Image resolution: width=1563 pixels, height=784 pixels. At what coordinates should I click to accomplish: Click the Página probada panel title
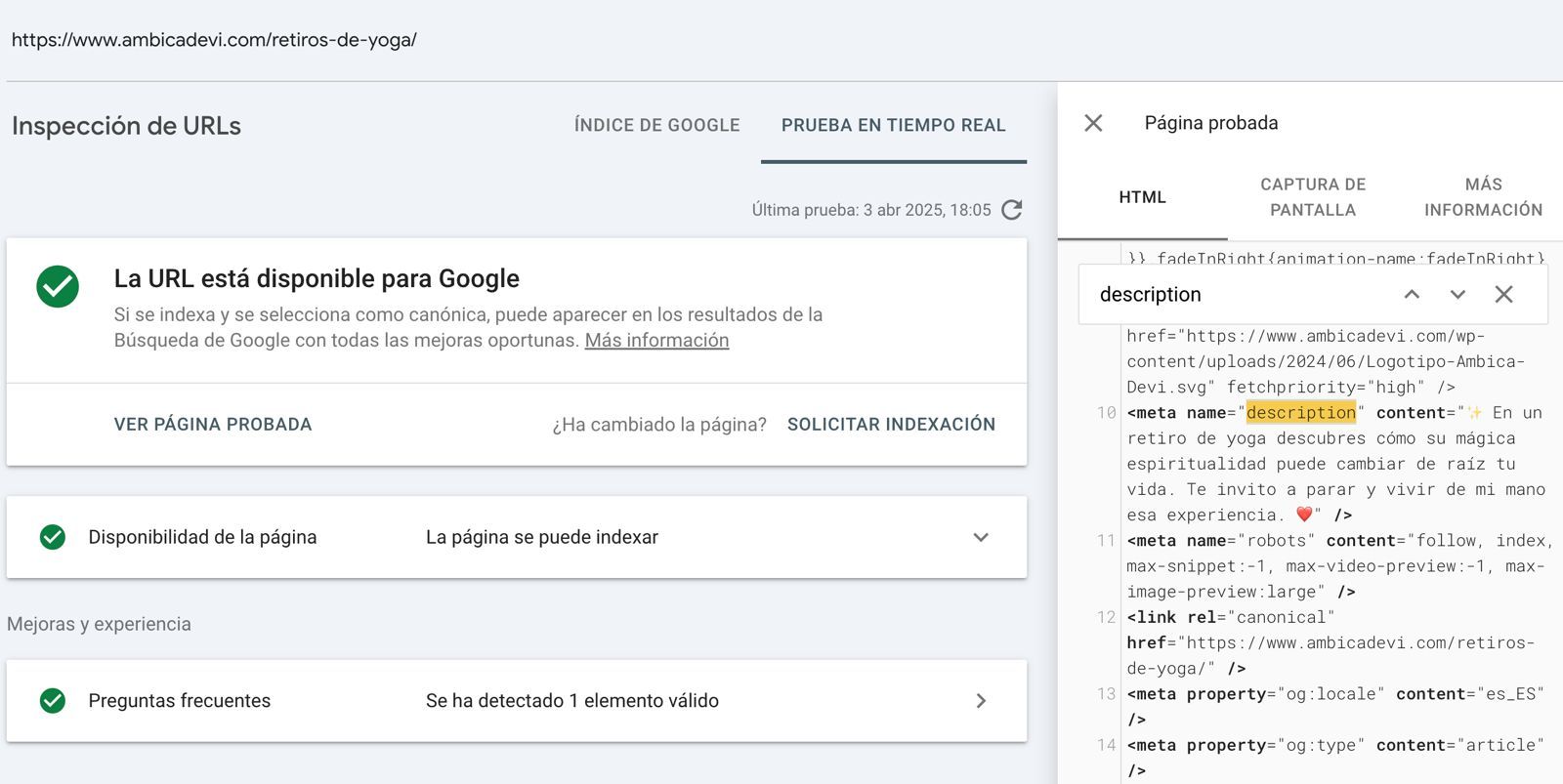tap(1211, 123)
